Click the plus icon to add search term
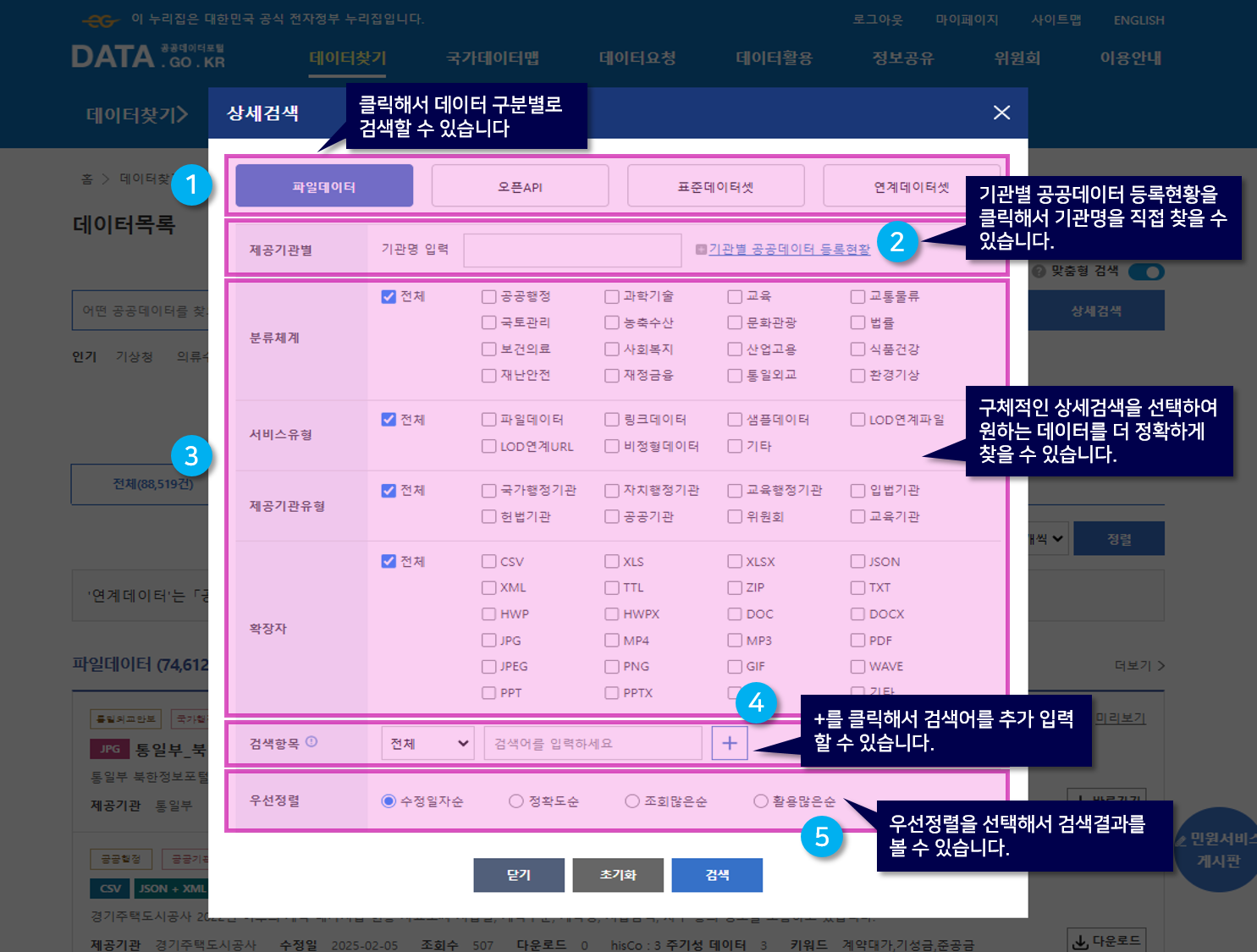This screenshot has height=952, width=1257. coord(730,743)
